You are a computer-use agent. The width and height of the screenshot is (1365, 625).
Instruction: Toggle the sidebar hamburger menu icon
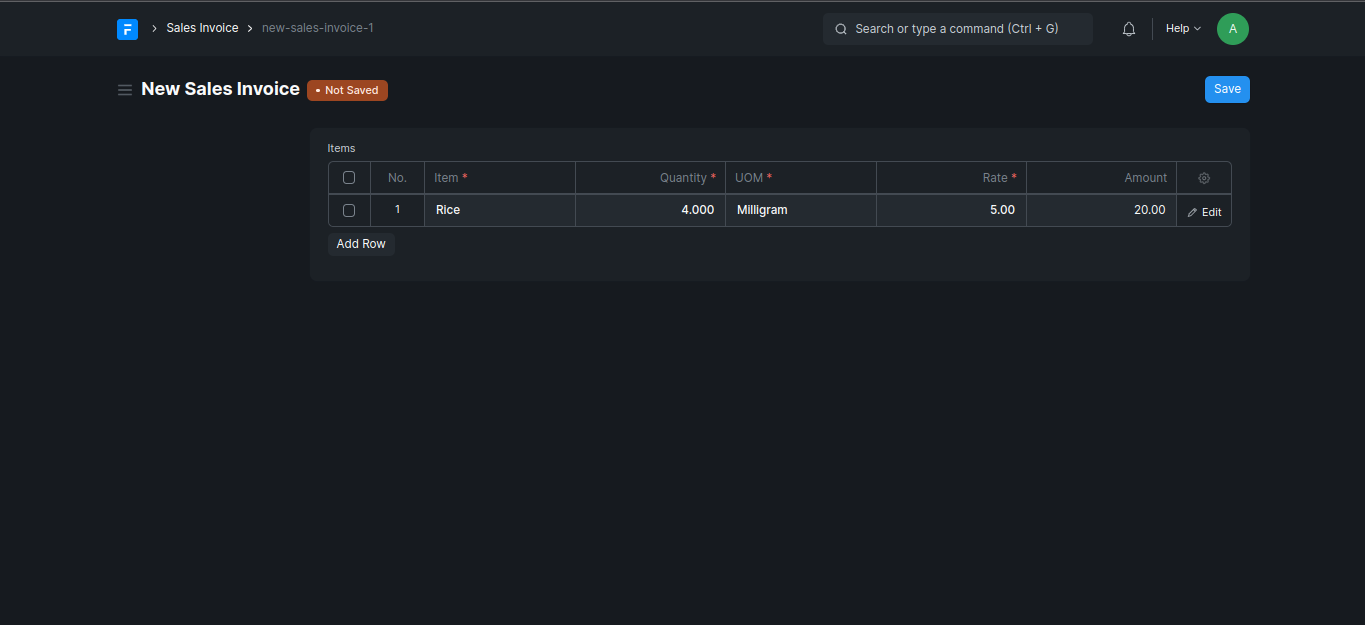pyautogui.click(x=125, y=90)
